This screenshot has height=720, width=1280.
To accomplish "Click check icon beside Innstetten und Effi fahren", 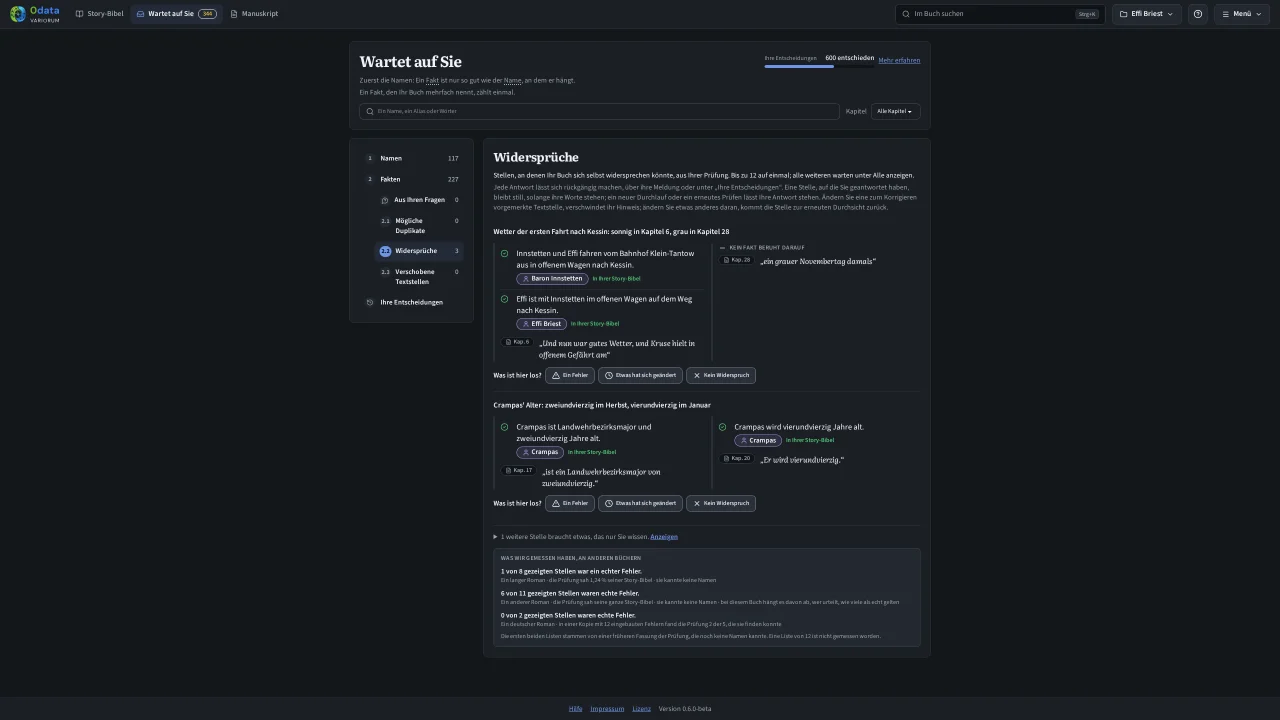I will 504,254.
